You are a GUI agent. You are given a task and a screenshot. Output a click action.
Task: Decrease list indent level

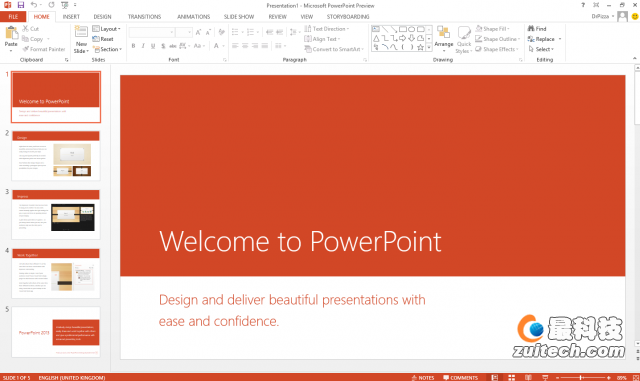[269, 32]
